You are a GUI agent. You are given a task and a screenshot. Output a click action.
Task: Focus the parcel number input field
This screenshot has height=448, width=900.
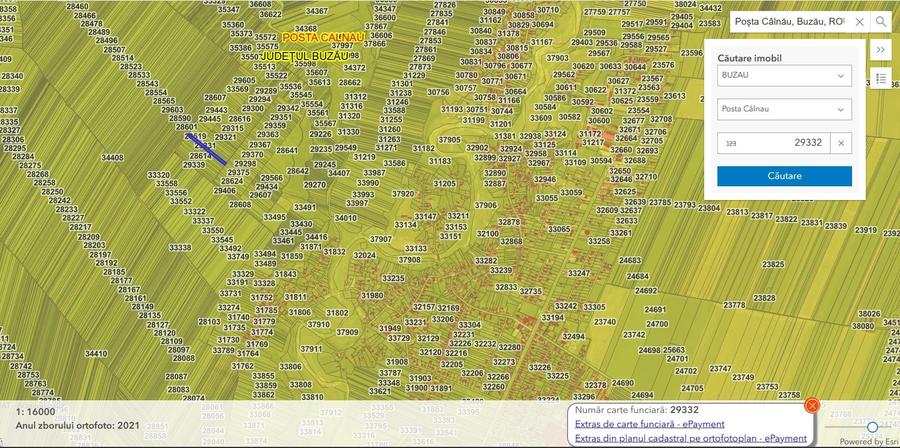click(773, 143)
